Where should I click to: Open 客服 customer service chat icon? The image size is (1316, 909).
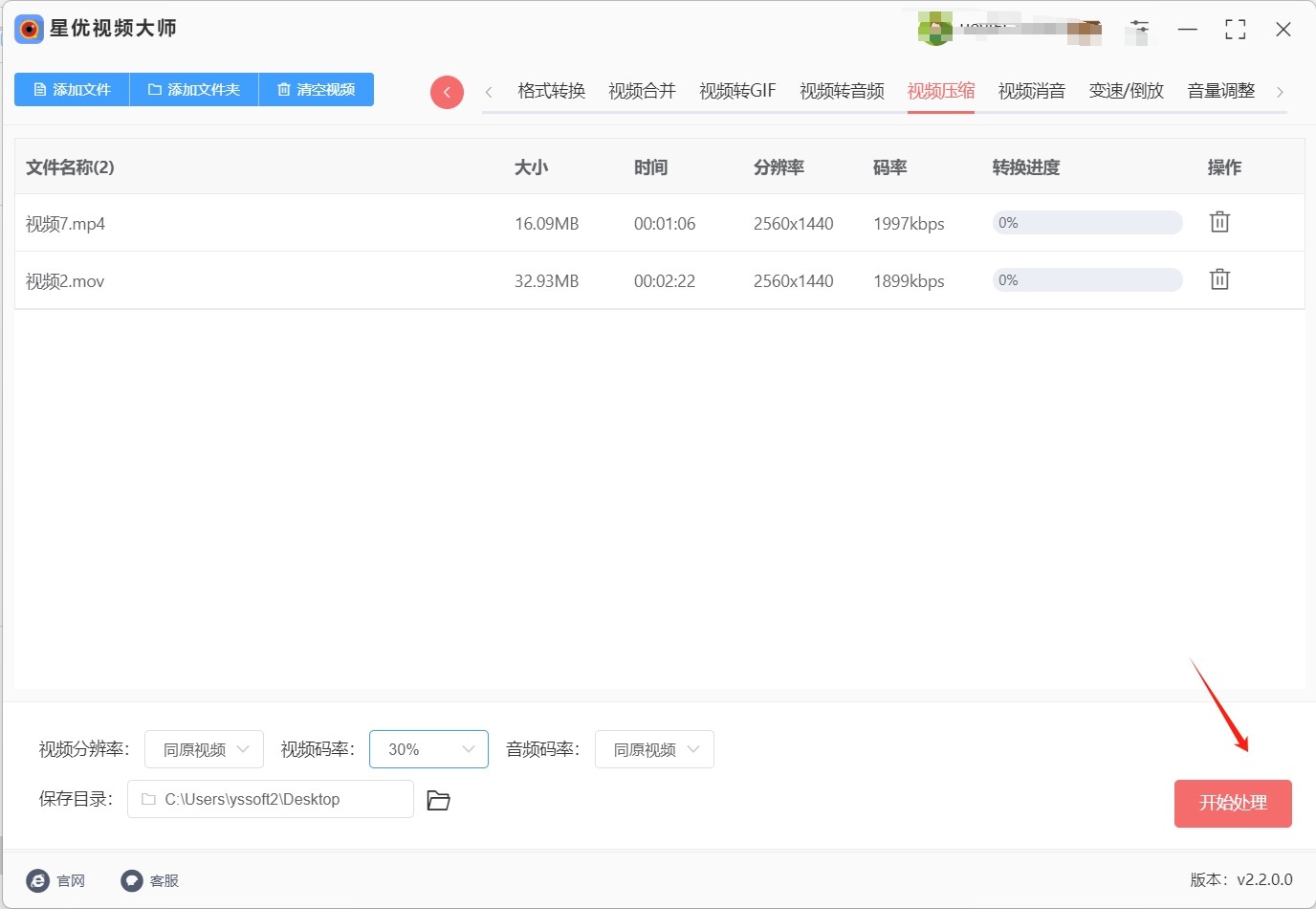(x=132, y=880)
